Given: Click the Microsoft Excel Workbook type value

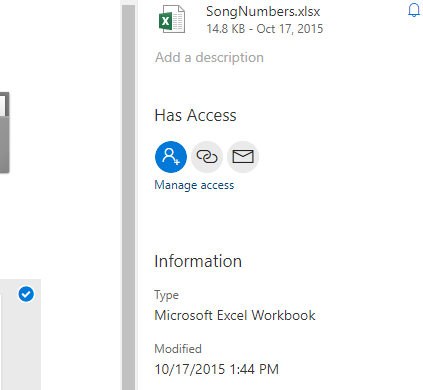Looking at the screenshot, I should [235, 315].
